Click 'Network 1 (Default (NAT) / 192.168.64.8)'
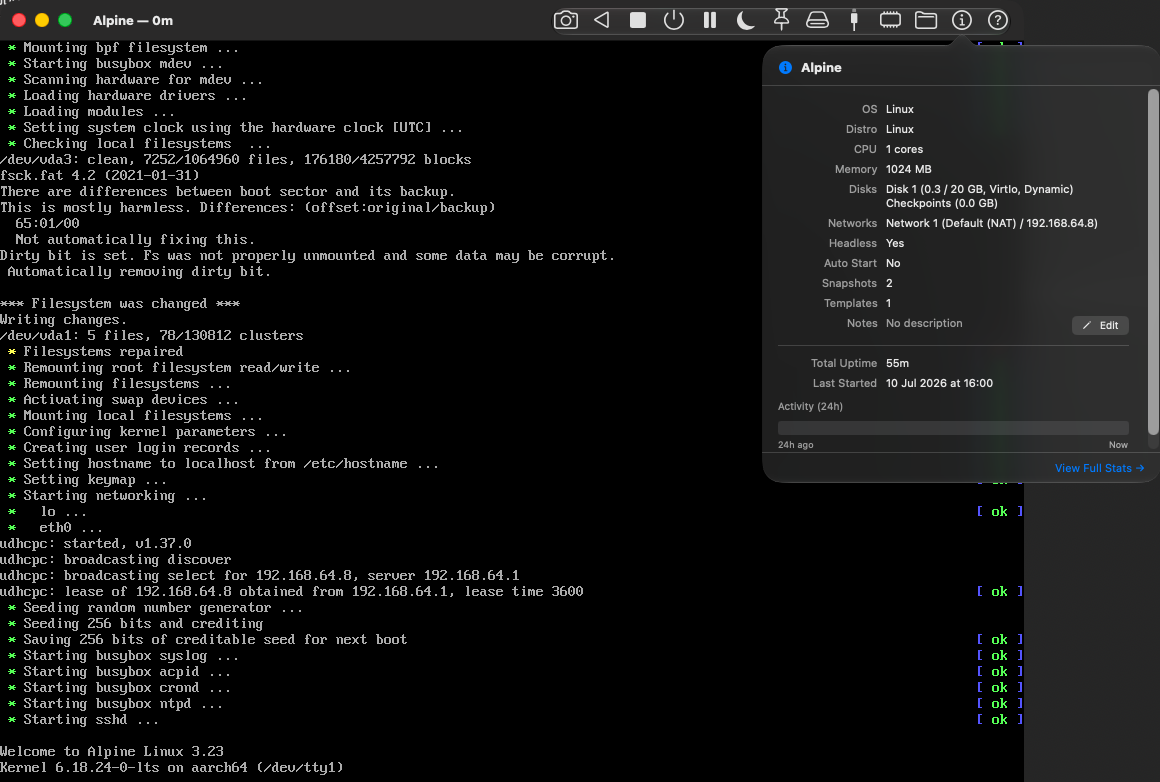This screenshot has height=782, width=1160. [x=991, y=223]
